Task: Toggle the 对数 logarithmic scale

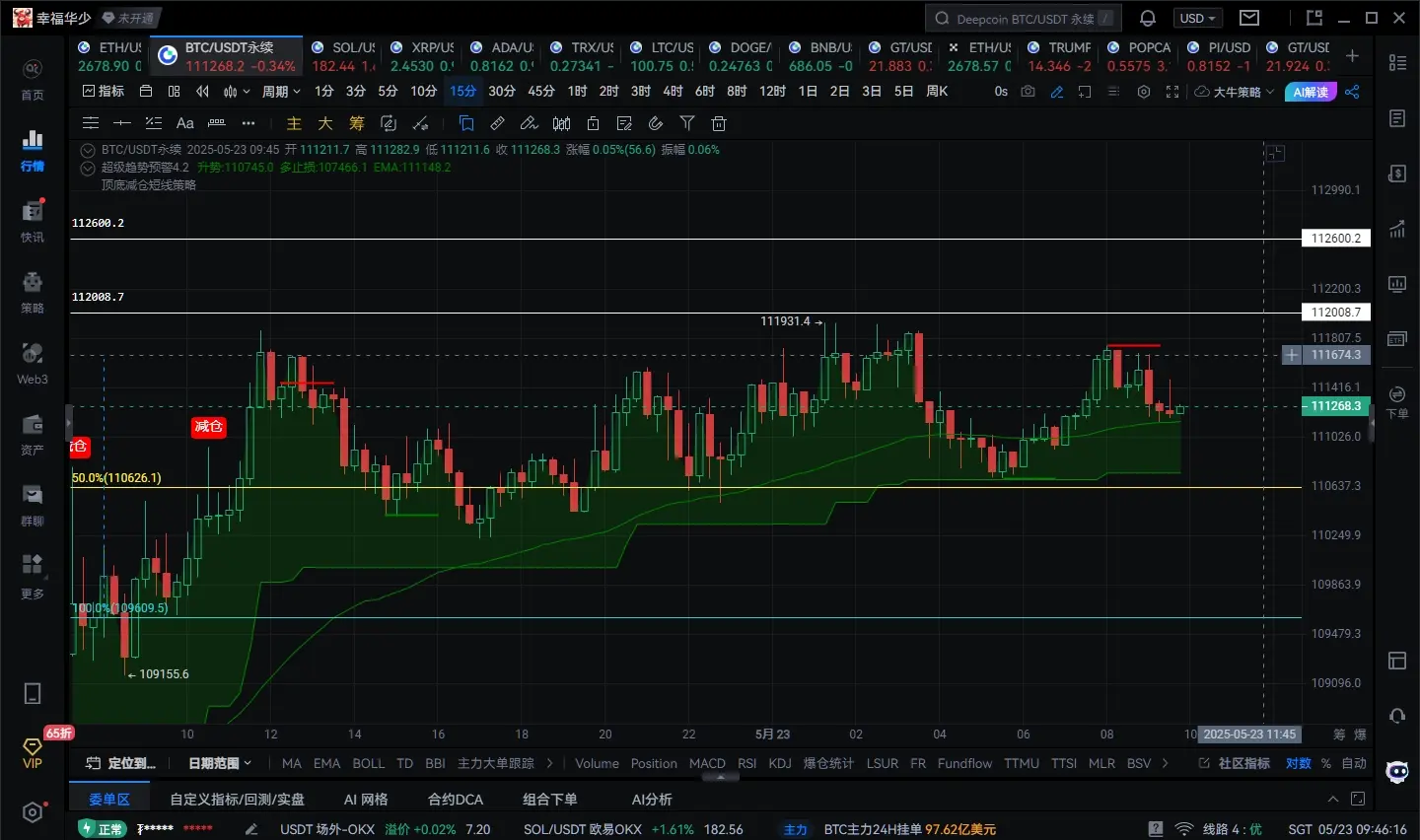Action: [x=1299, y=763]
